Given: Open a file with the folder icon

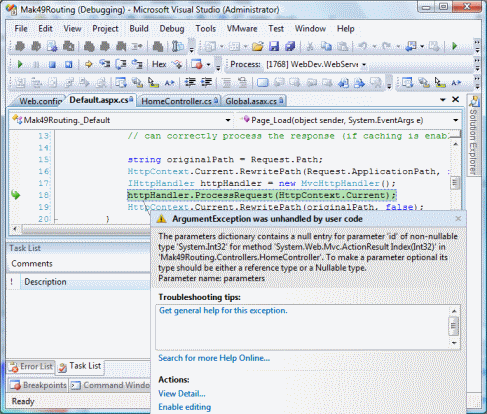Looking at the screenshot, I should point(258,46).
